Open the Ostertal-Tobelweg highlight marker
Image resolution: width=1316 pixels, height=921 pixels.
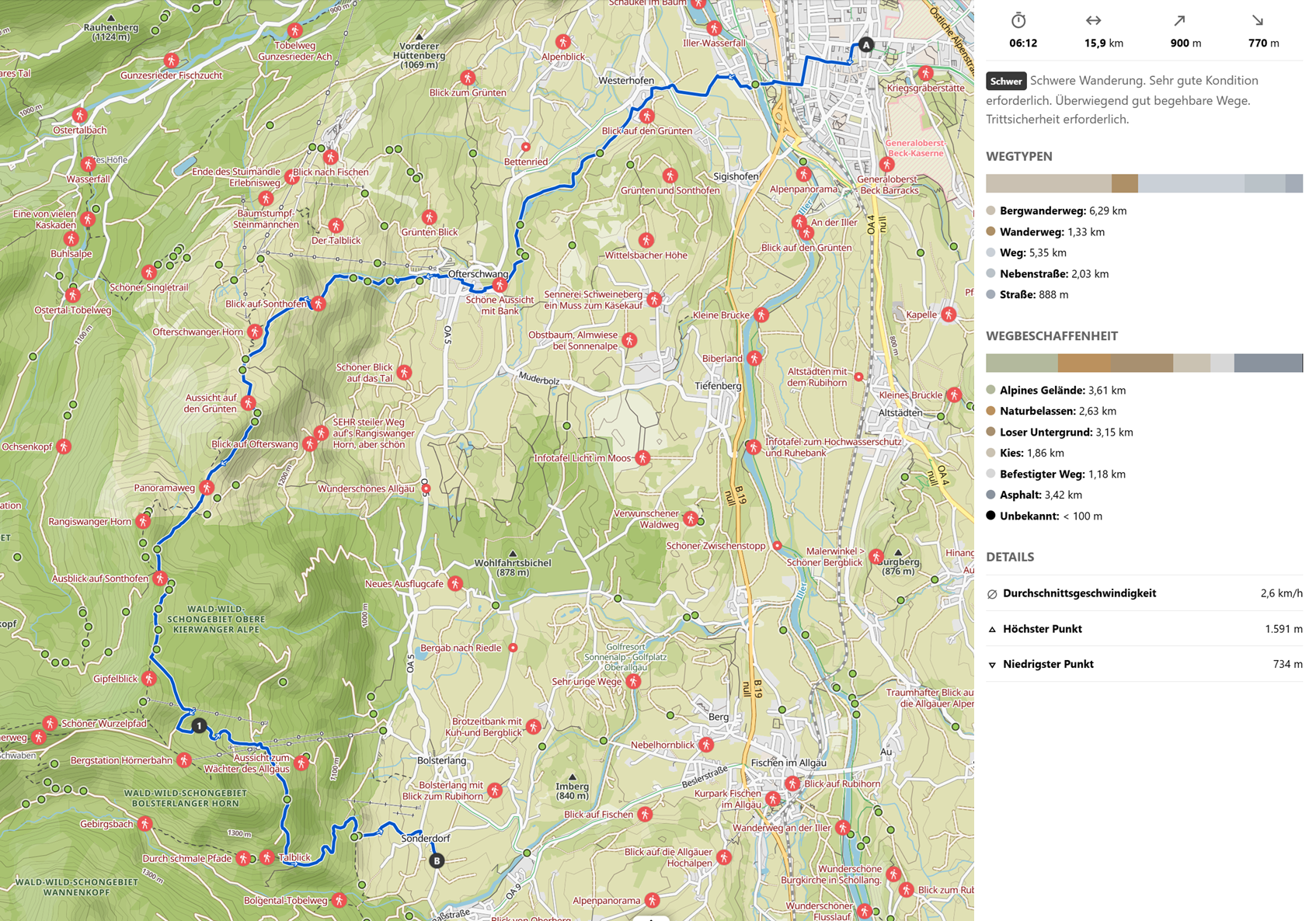click(73, 295)
